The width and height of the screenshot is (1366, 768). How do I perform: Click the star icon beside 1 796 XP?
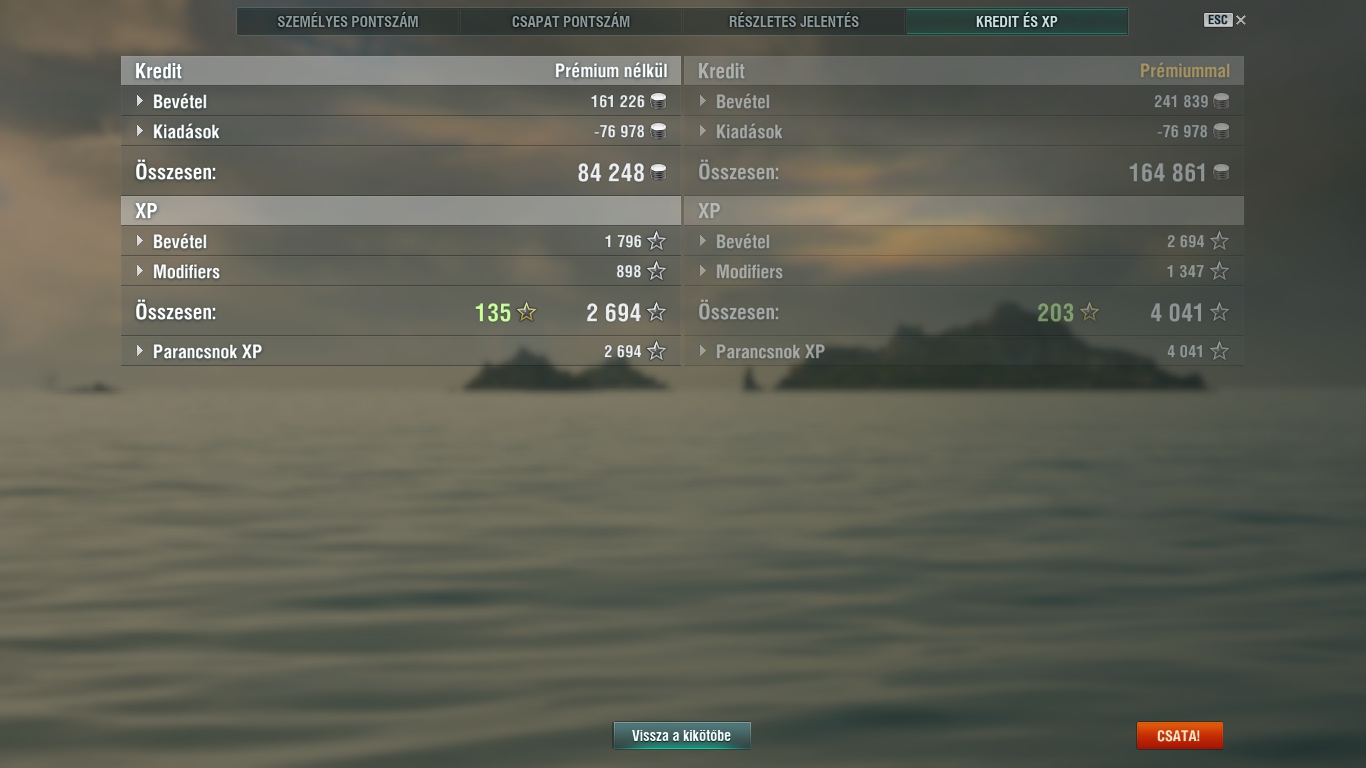pyautogui.click(x=656, y=241)
